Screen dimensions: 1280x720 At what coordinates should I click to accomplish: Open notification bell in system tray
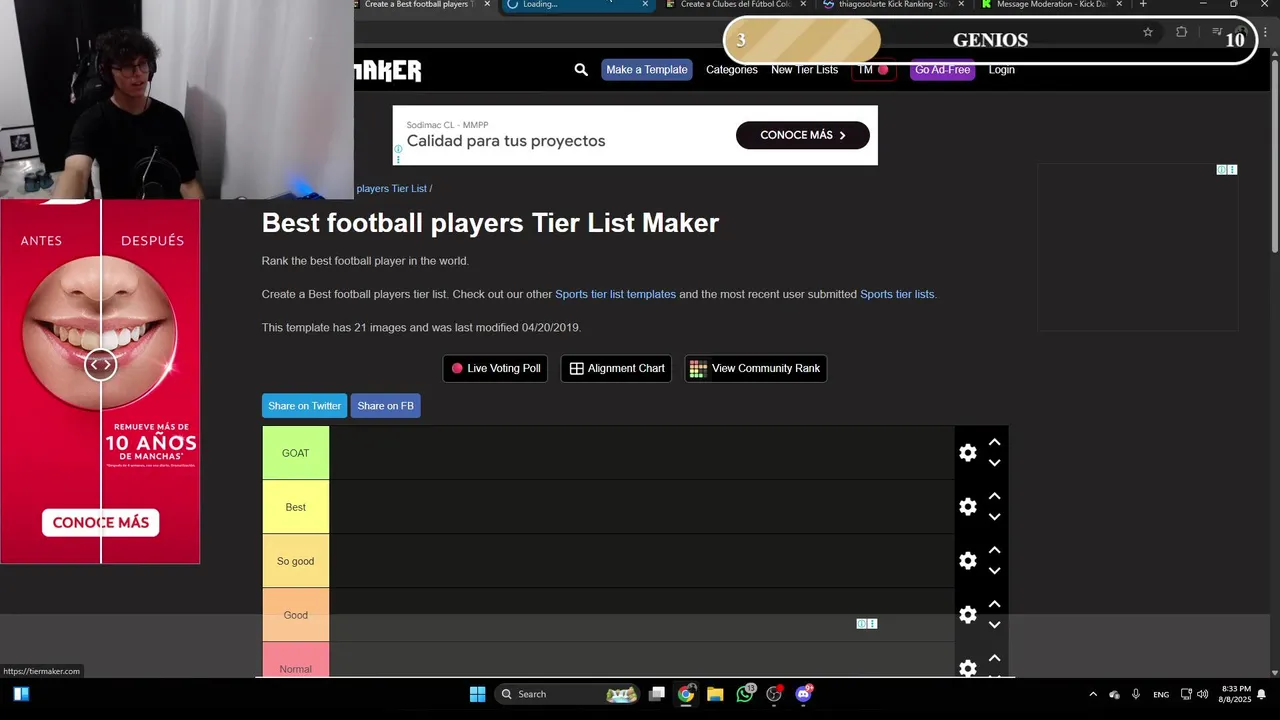click(1262, 694)
